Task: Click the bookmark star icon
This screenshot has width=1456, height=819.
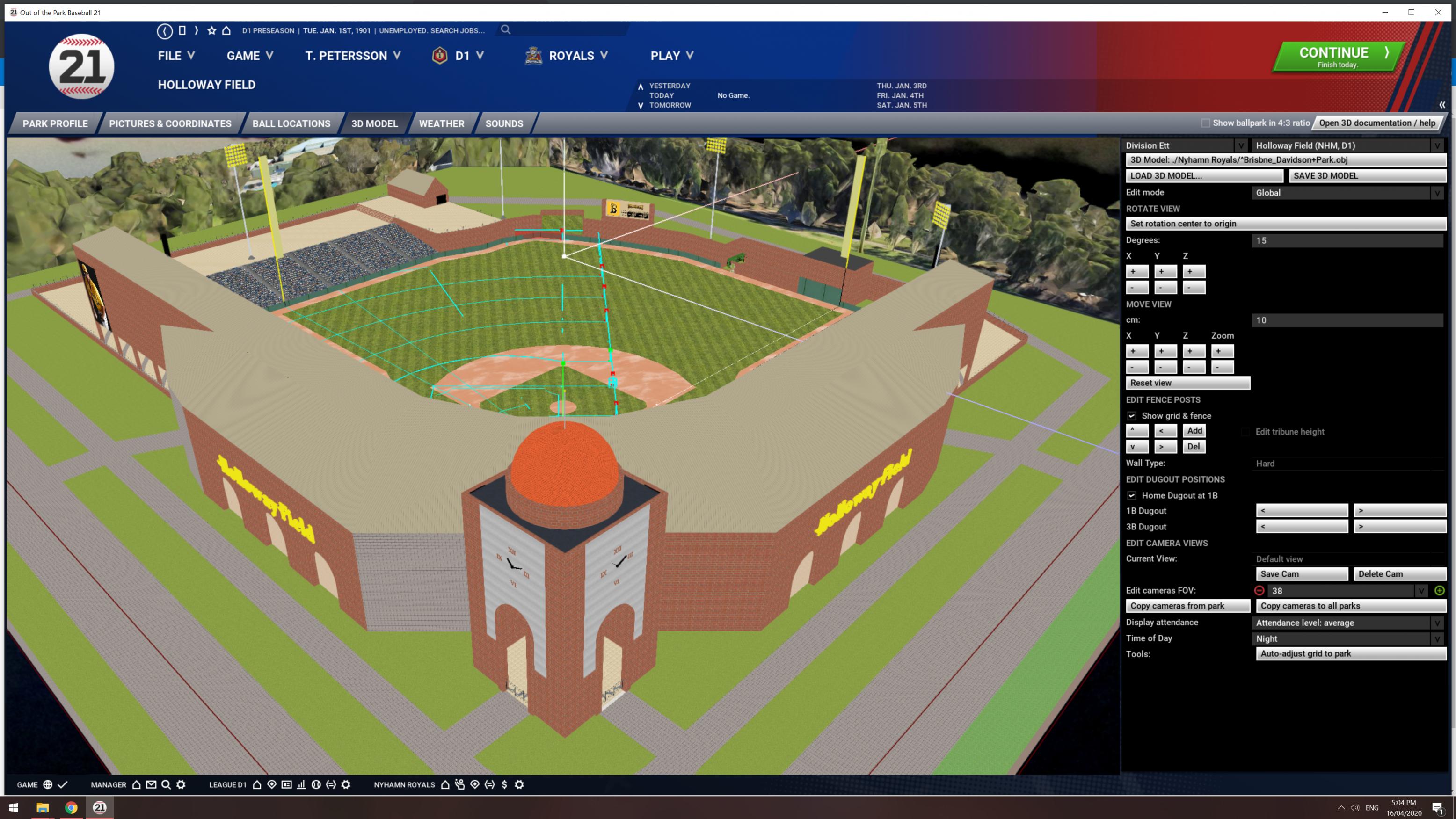Action: (211, 30)
